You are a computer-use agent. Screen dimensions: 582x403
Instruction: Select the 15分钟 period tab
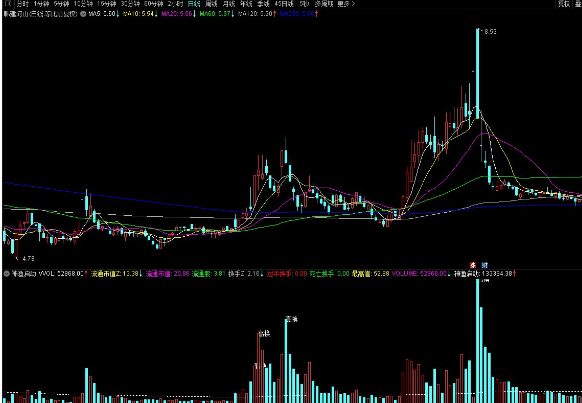(x=107, y=4)
